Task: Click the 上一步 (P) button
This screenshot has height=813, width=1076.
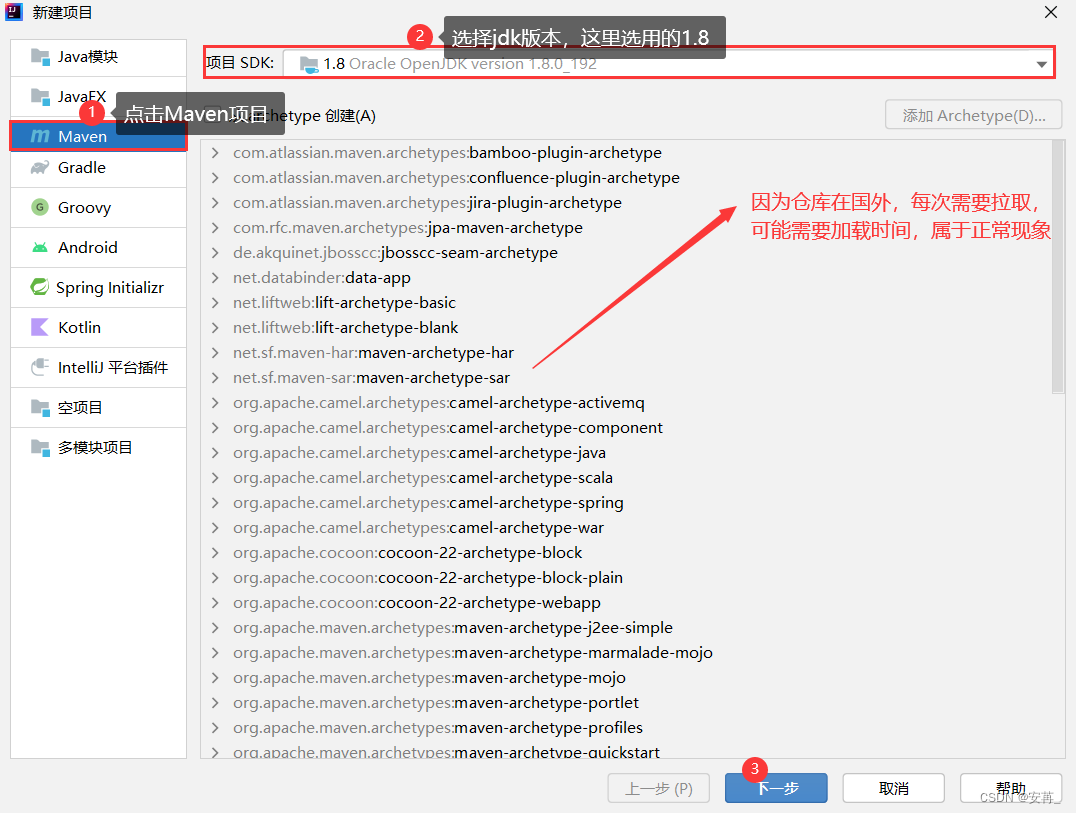Action: 659,788
